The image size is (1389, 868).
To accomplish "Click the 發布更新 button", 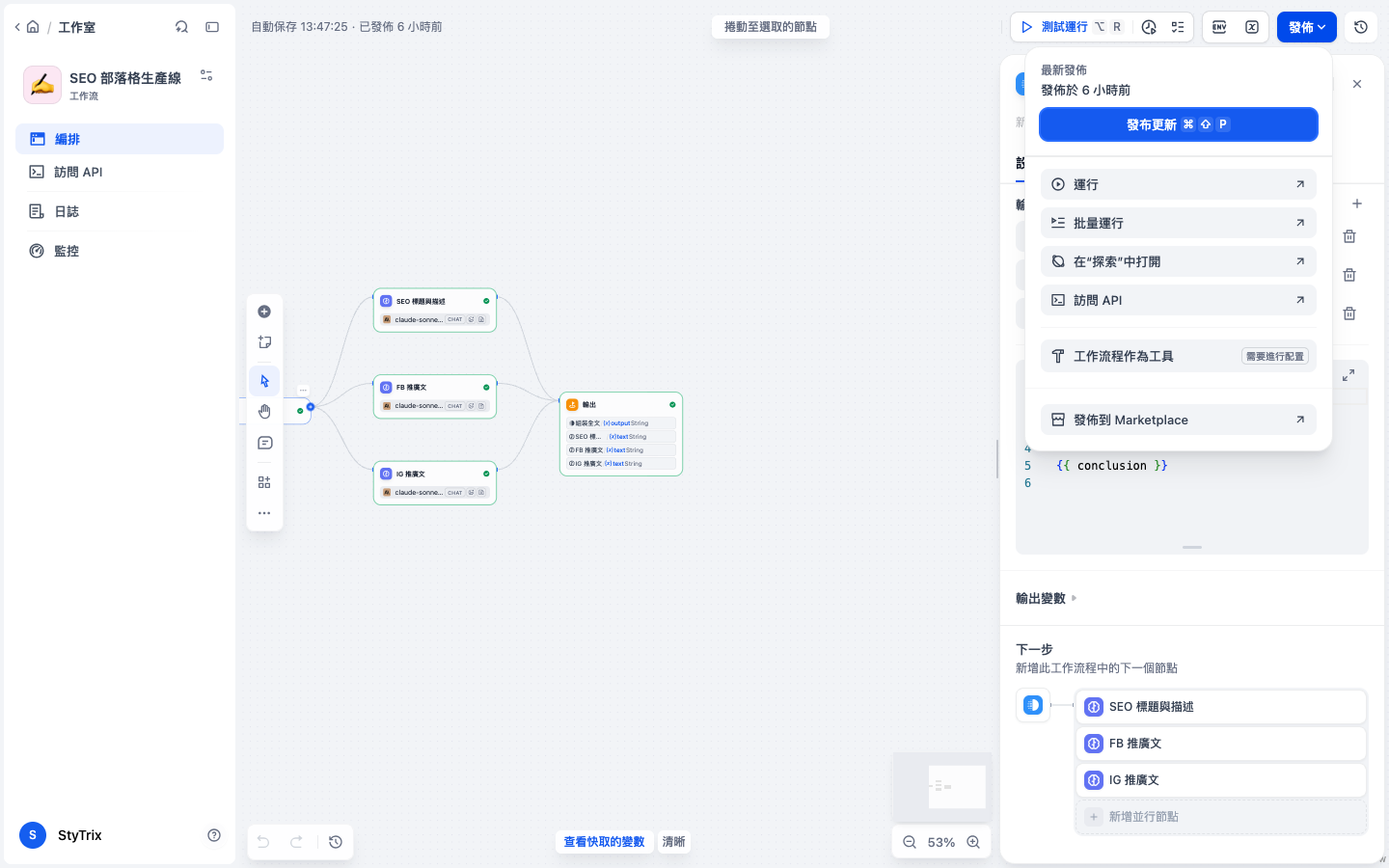I will 1179,124.
